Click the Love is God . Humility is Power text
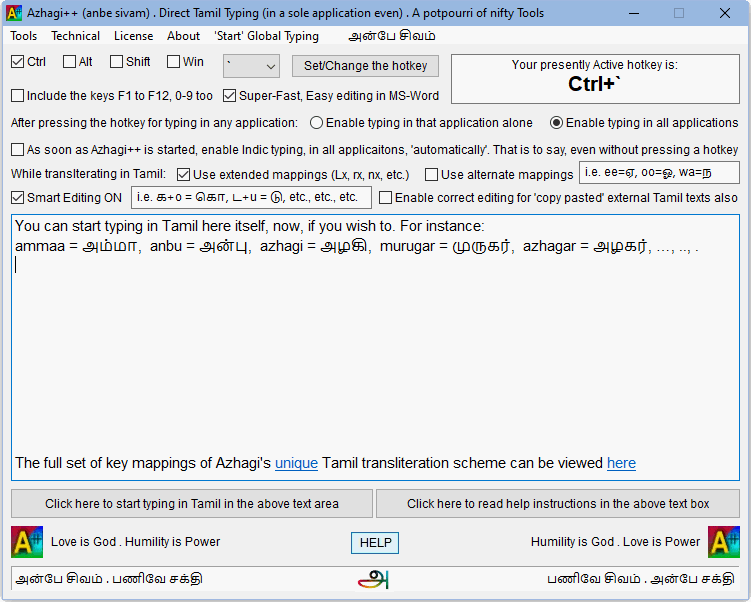Viewport: 751px width, 602px height. coord(136,542)
